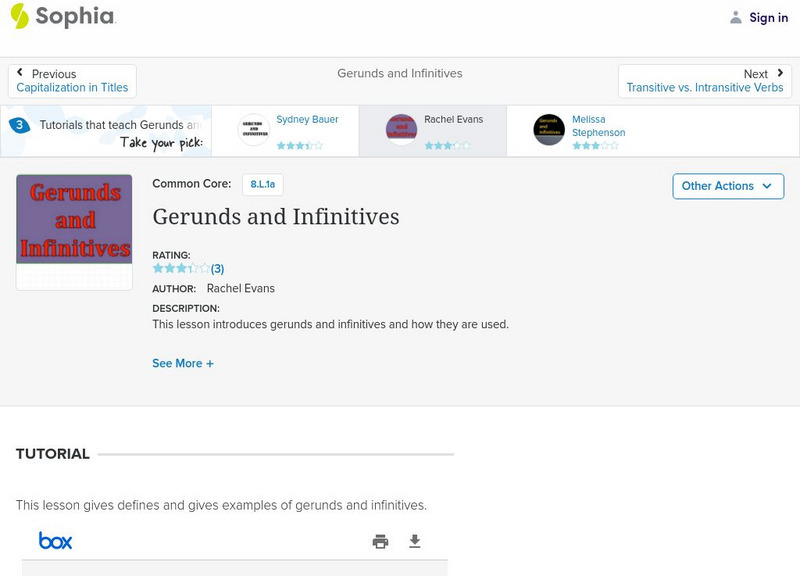Select Melissa Stephenson's tutorial thumbnail
800x576 pixels.
pyautogui.click(x=549, y=130)
